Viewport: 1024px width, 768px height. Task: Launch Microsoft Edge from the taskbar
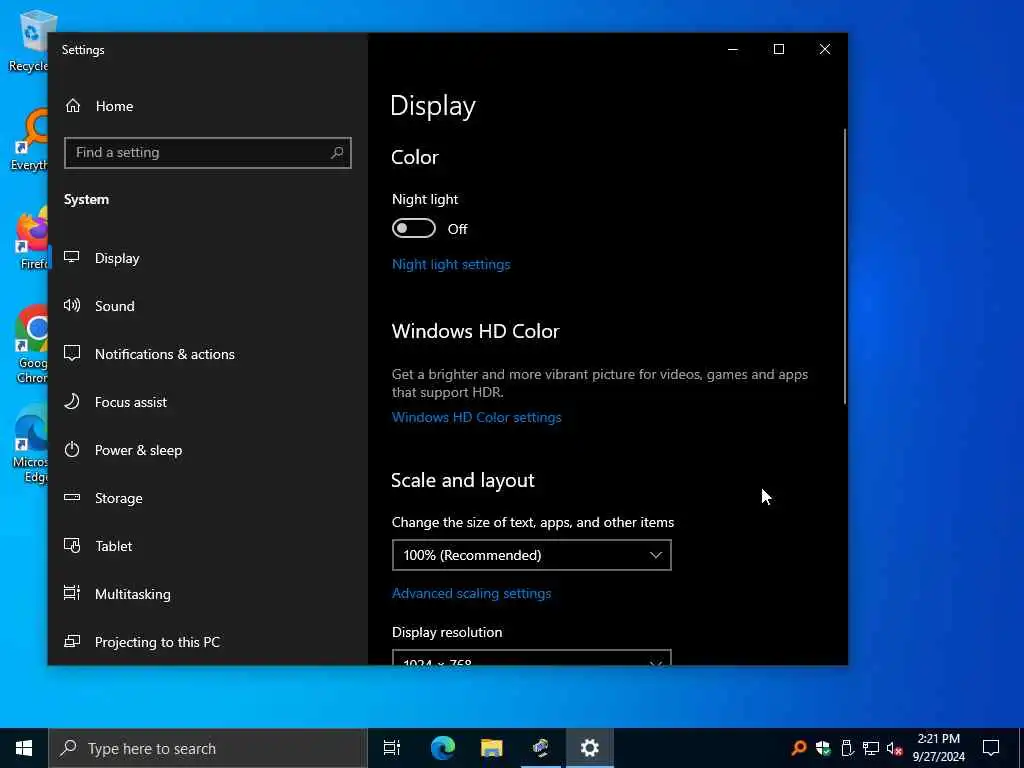coord(443,748)
